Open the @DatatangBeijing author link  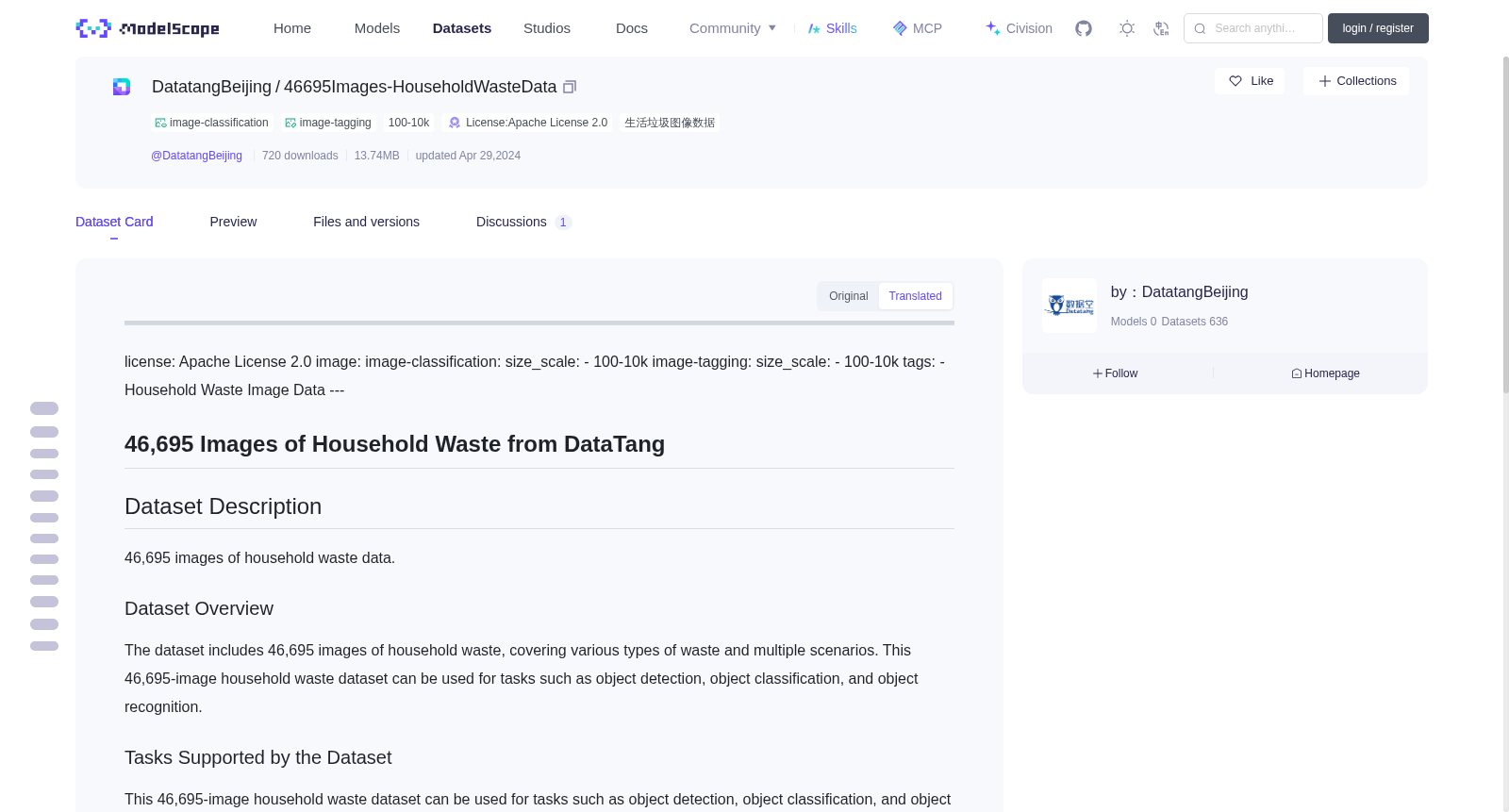coord(196,156)
